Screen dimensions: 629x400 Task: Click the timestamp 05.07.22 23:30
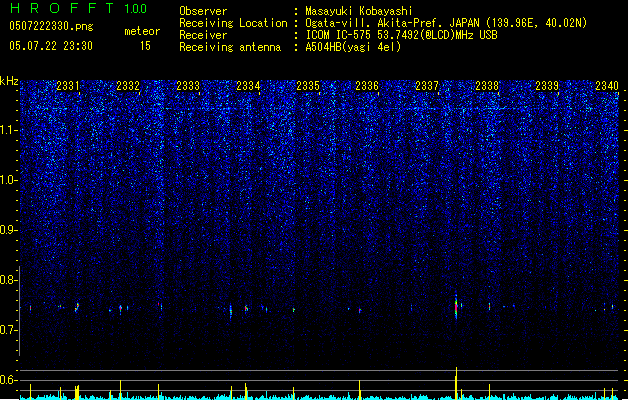pos(51,46)
